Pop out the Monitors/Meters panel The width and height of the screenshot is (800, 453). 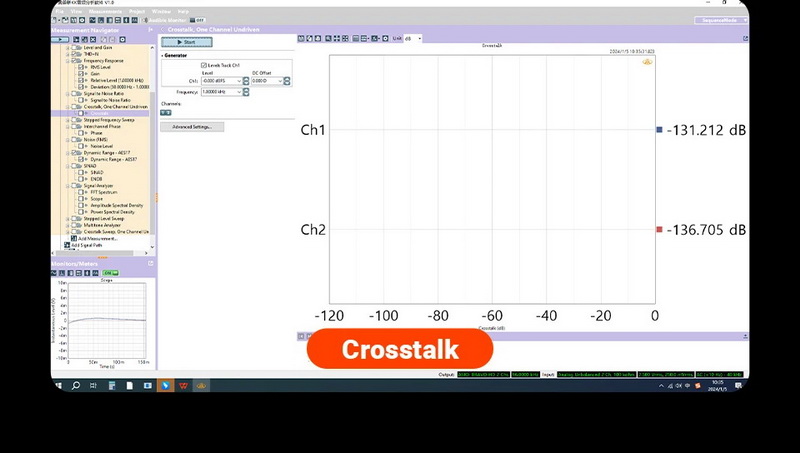[151, 263]
